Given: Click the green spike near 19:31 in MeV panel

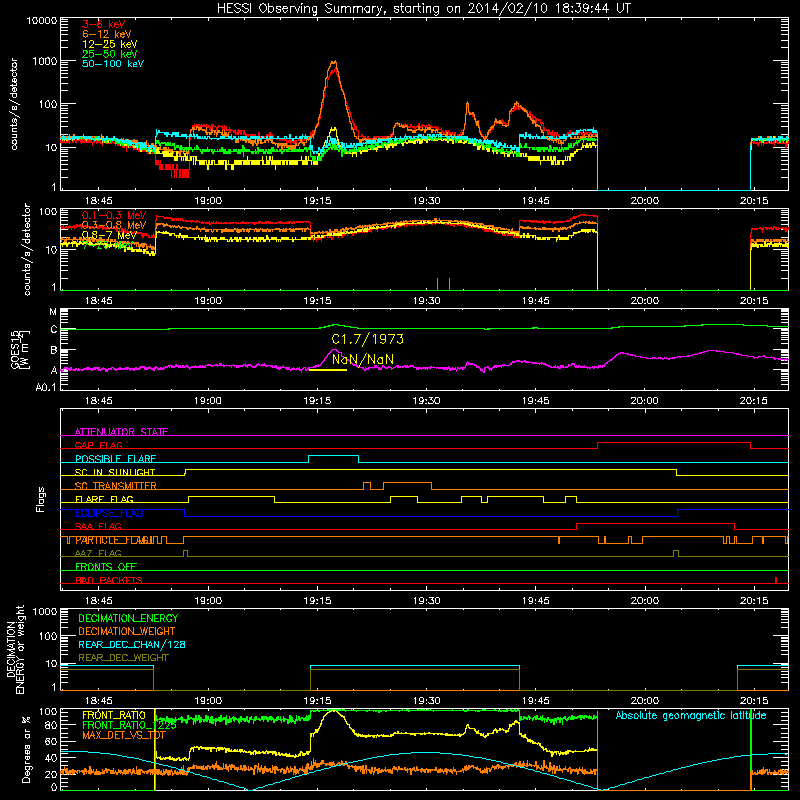Looking at the screenshot, I should (x=438, y=284).
